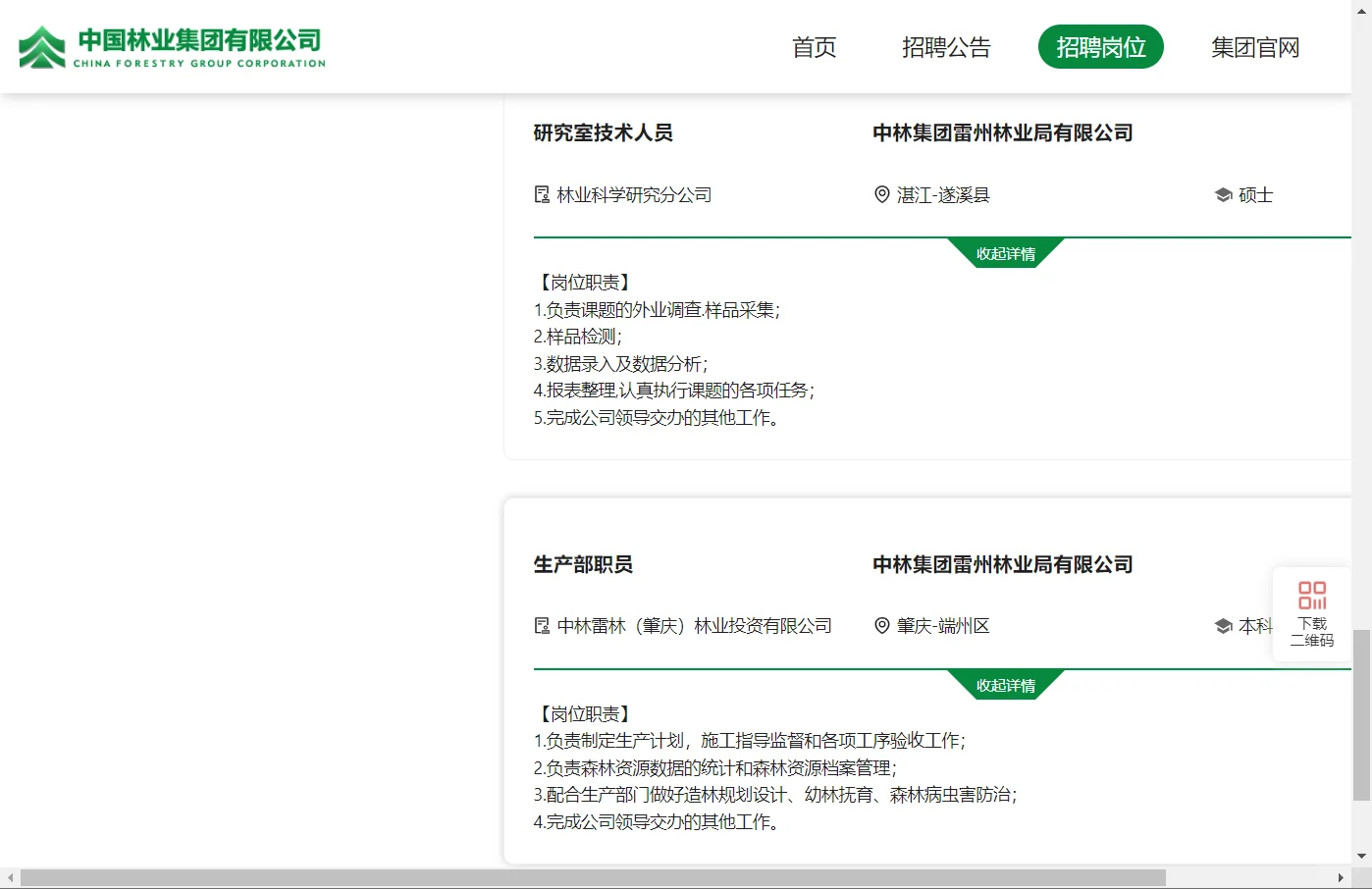
Task: Collapse details for 生产部职员 posting
Action: (1006, 685)
